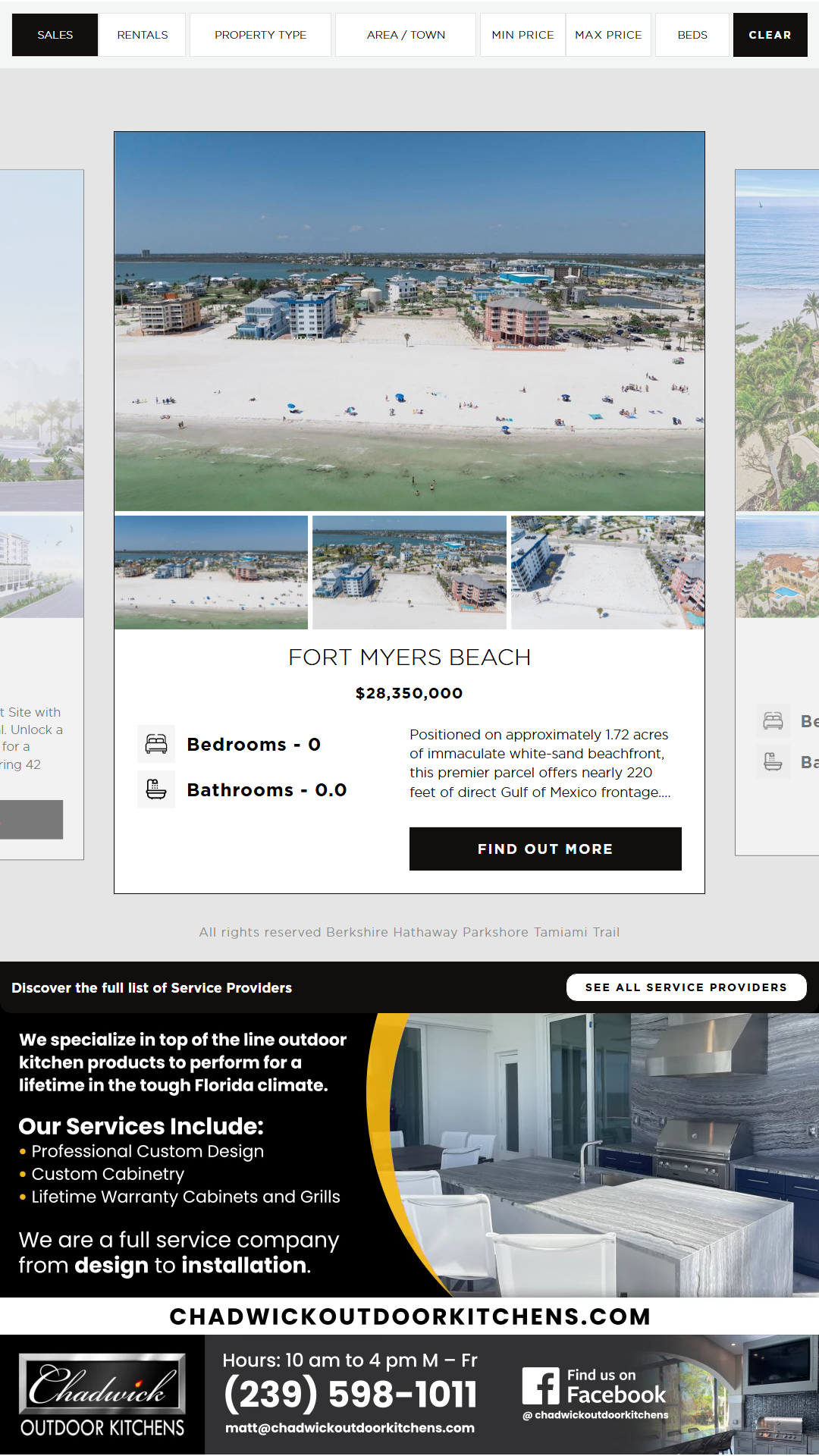Switch to RENTALS listings
The height and width of the screenshot is (1456, 819).
click(x=143, y=35)
